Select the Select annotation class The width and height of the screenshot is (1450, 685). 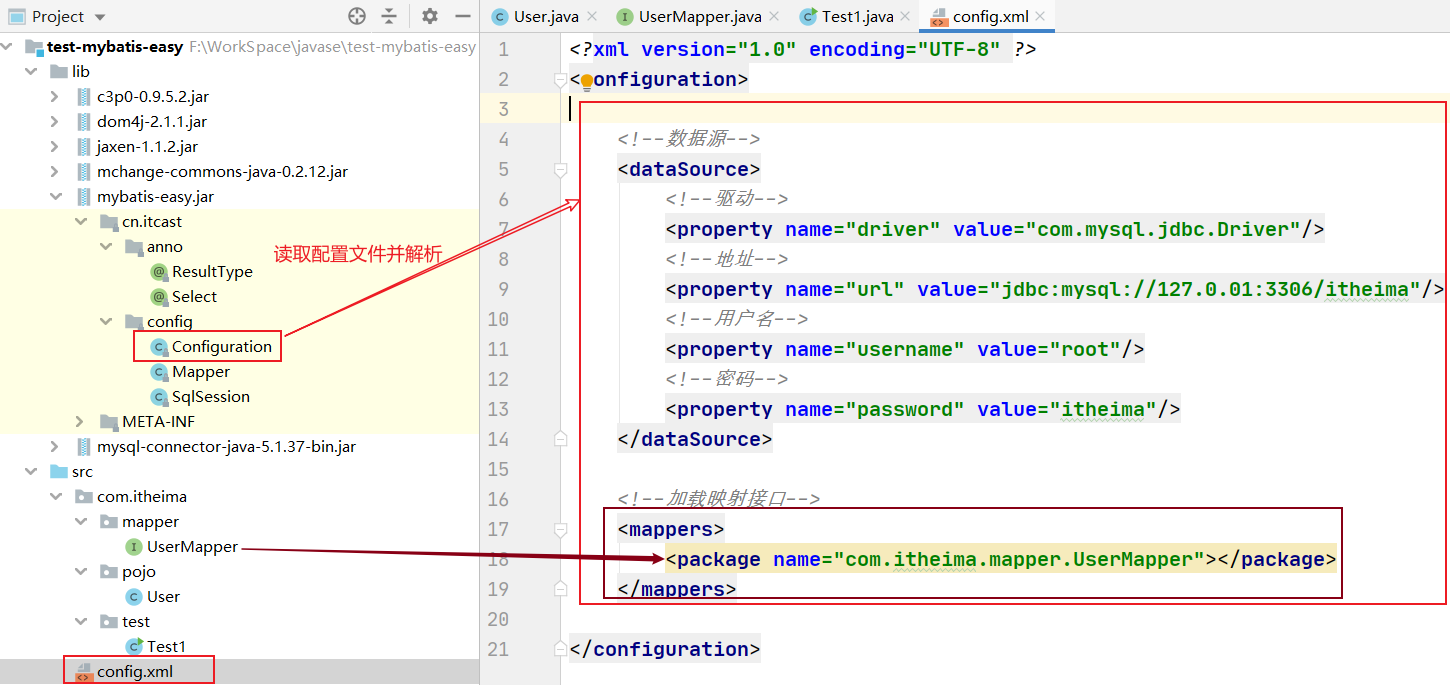(194, 296)
